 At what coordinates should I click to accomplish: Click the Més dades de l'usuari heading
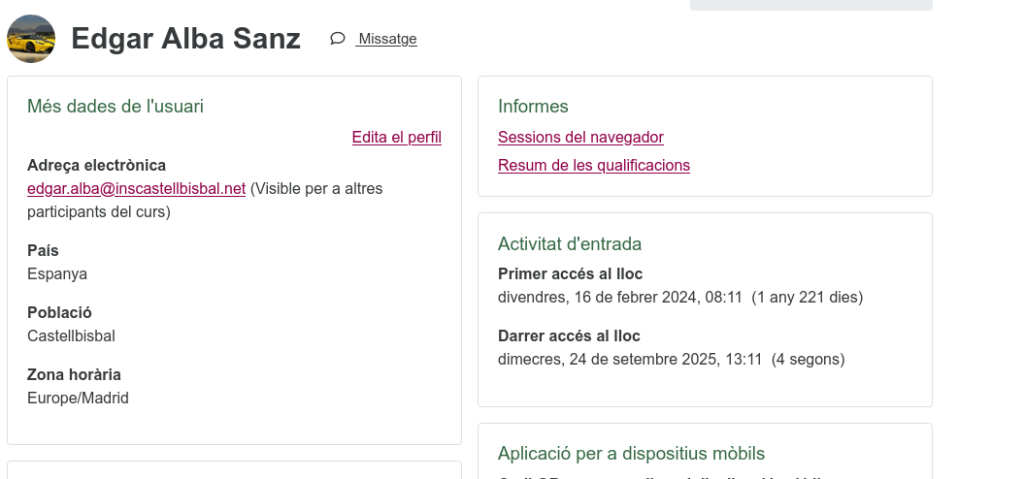[115, 106]
